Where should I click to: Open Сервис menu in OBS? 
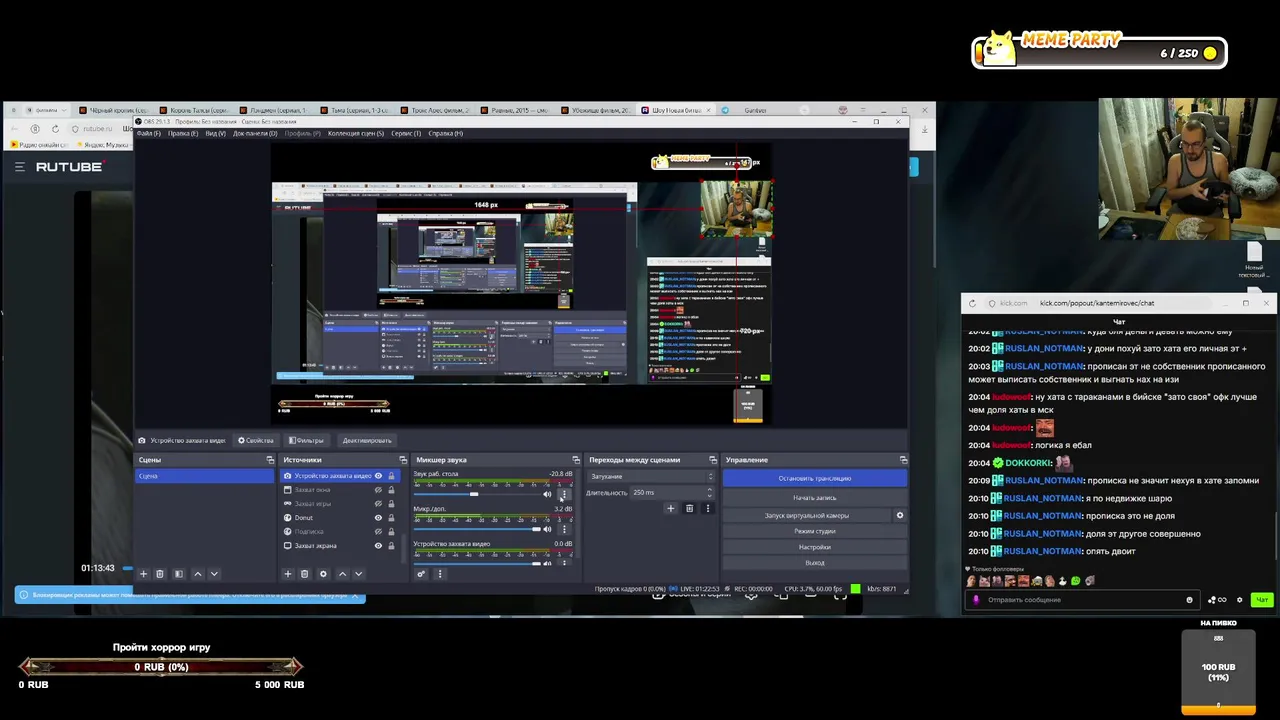click(406, 133)
